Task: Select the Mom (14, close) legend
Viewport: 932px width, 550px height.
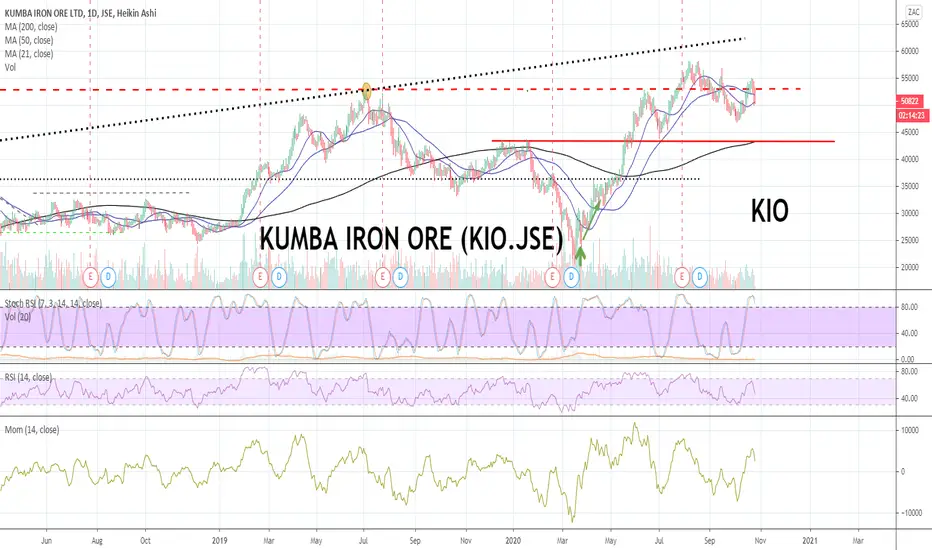Action: coord(32,429)
